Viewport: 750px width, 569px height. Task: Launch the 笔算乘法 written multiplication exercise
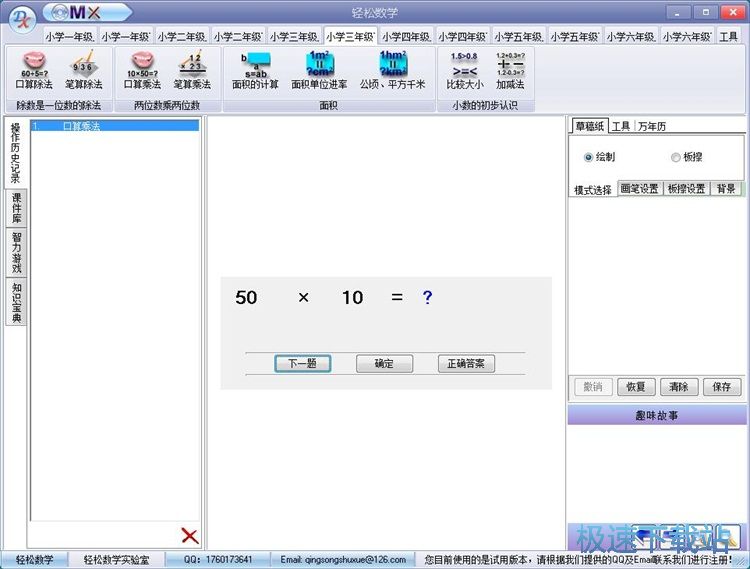[192, 71]
